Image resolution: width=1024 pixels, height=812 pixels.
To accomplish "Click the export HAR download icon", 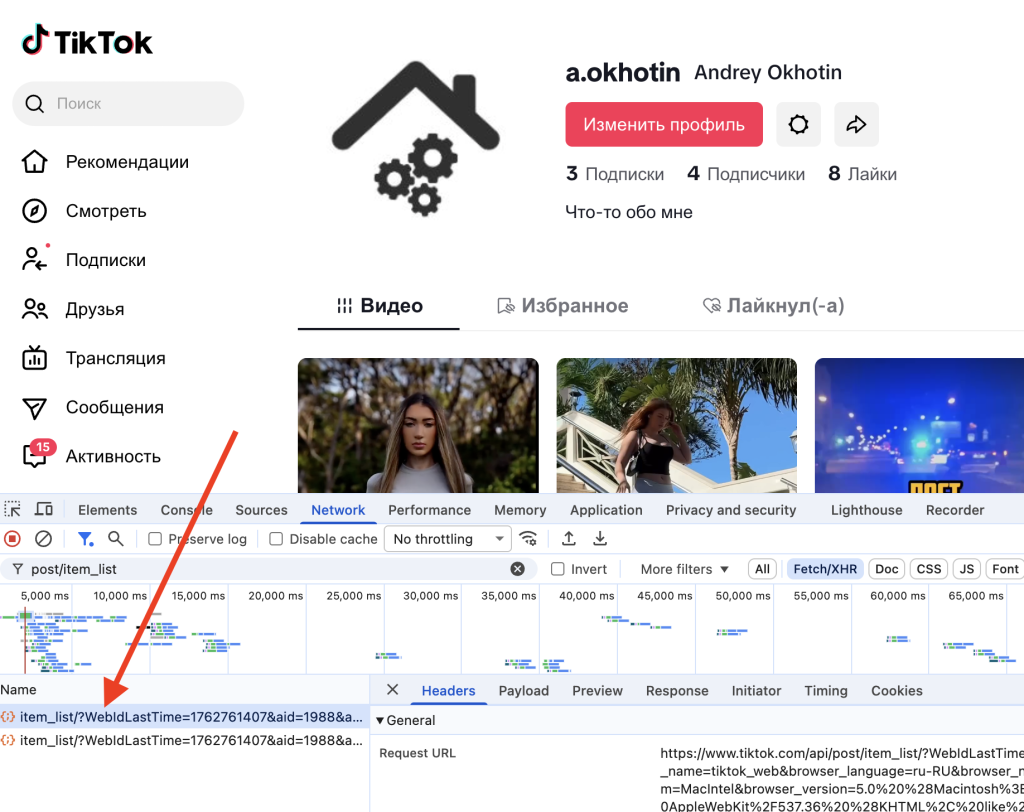I will pyautogui.click(x=600, y=539).
